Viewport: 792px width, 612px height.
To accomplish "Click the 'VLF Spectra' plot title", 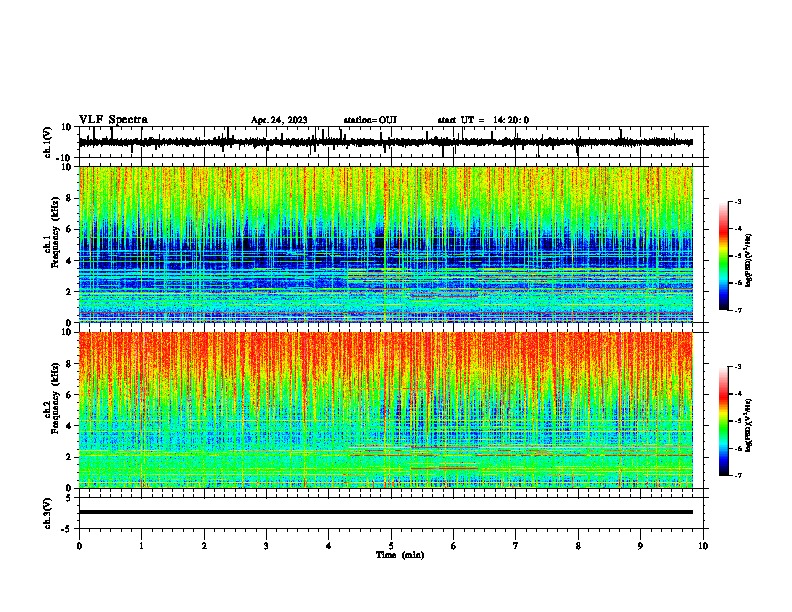I will [x=113, y=120].
